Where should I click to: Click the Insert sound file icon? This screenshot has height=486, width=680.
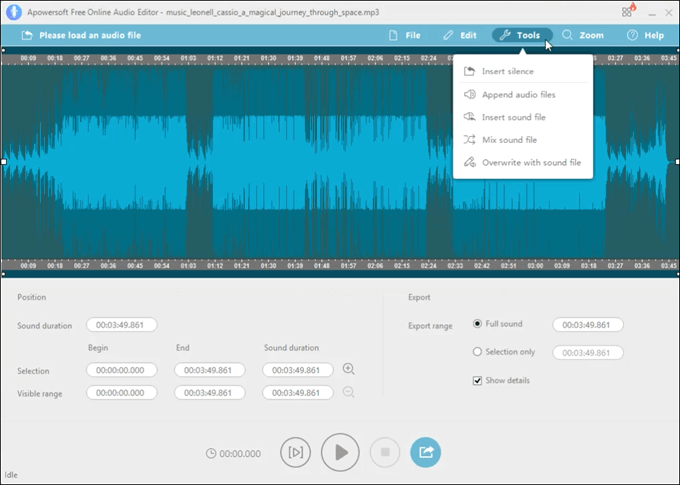pyautogui.click(x=470, y=117)
